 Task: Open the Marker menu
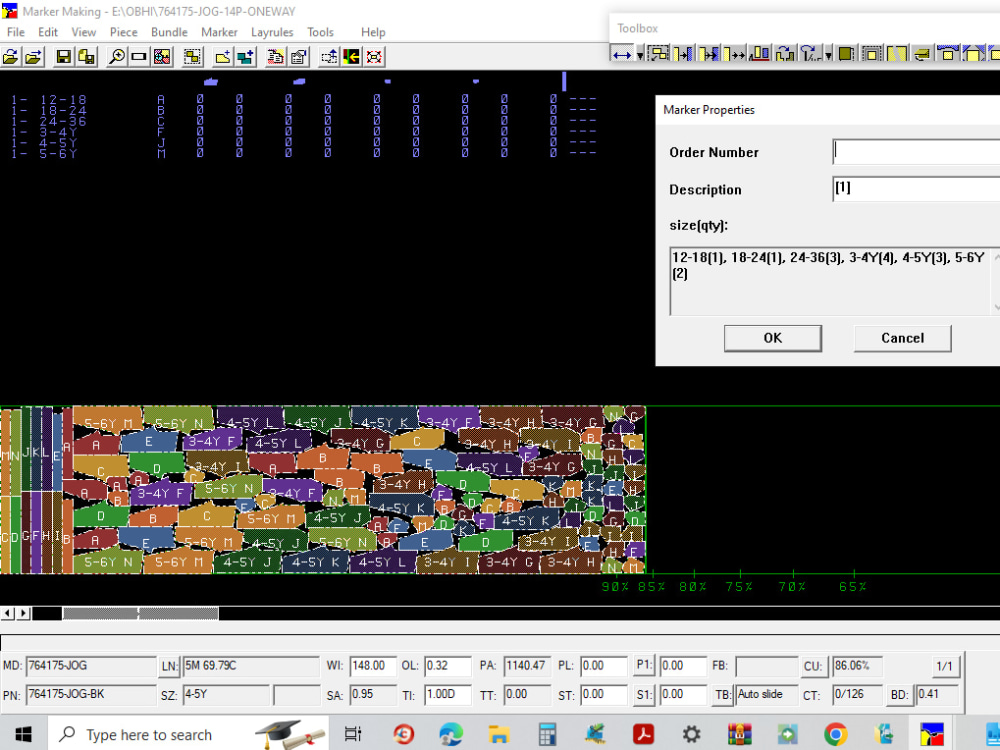pyautogui.click(x=219, y=32)
